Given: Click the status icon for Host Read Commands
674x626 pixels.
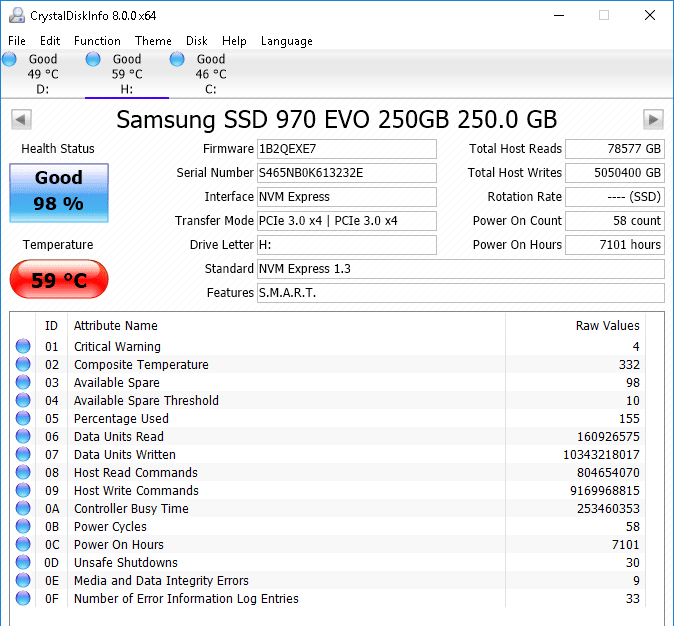Looking at the screenshot, I should coord(23,473).
